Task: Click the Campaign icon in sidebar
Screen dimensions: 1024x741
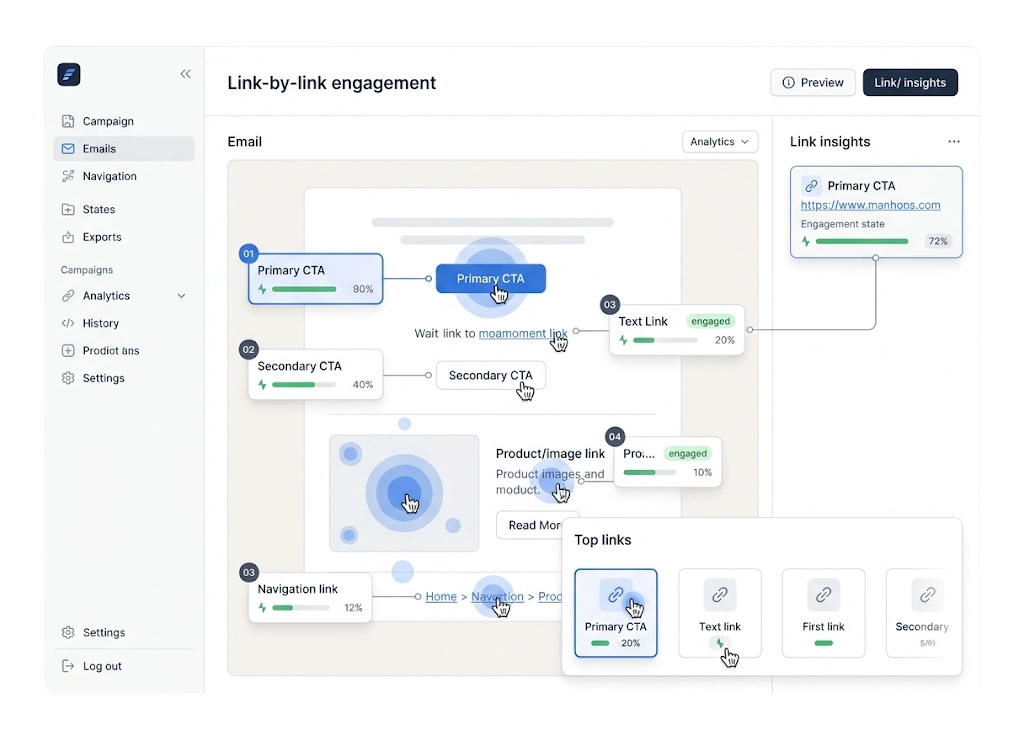Action: pos(68,121)
